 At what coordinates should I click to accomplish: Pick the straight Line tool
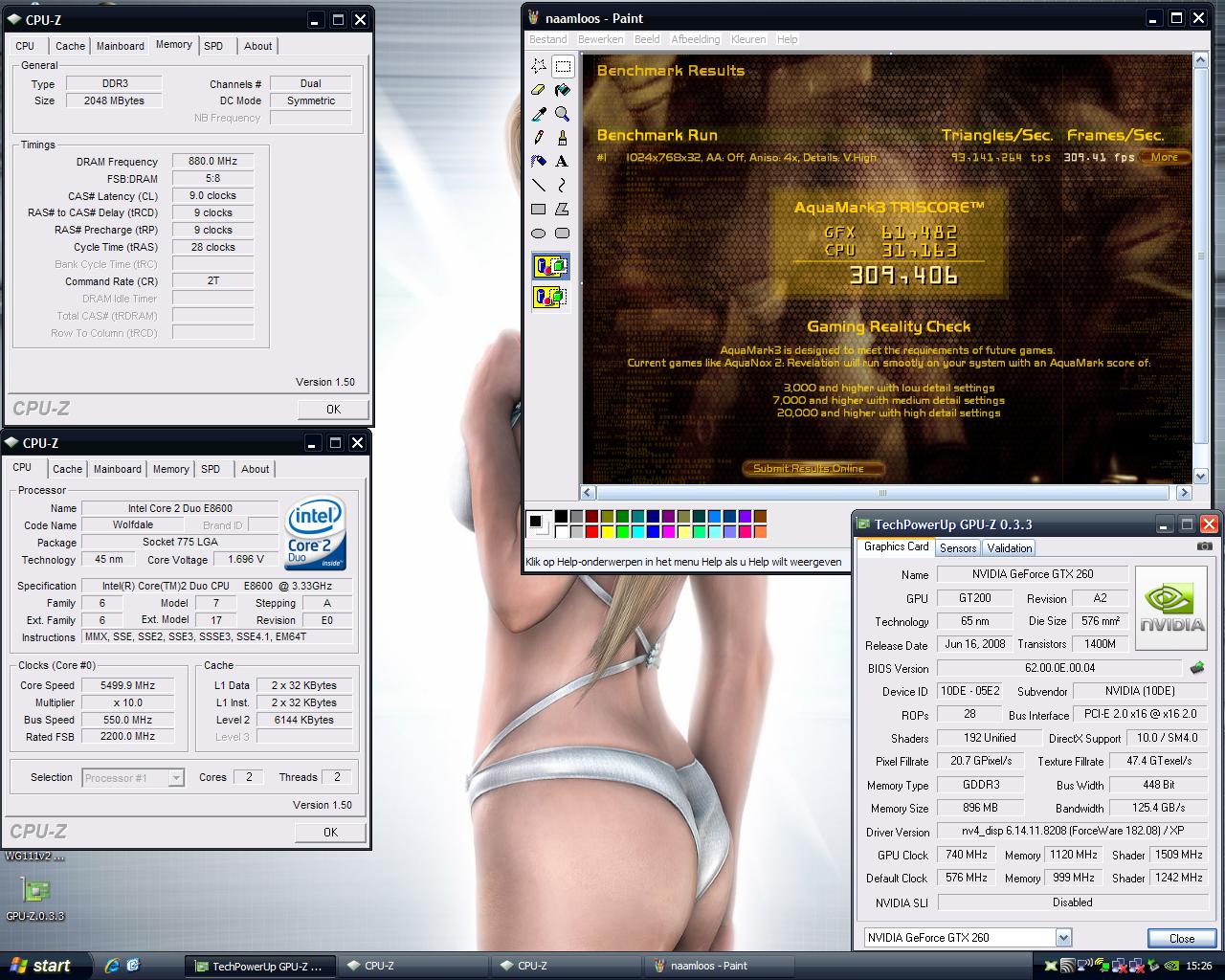[539, 185]
